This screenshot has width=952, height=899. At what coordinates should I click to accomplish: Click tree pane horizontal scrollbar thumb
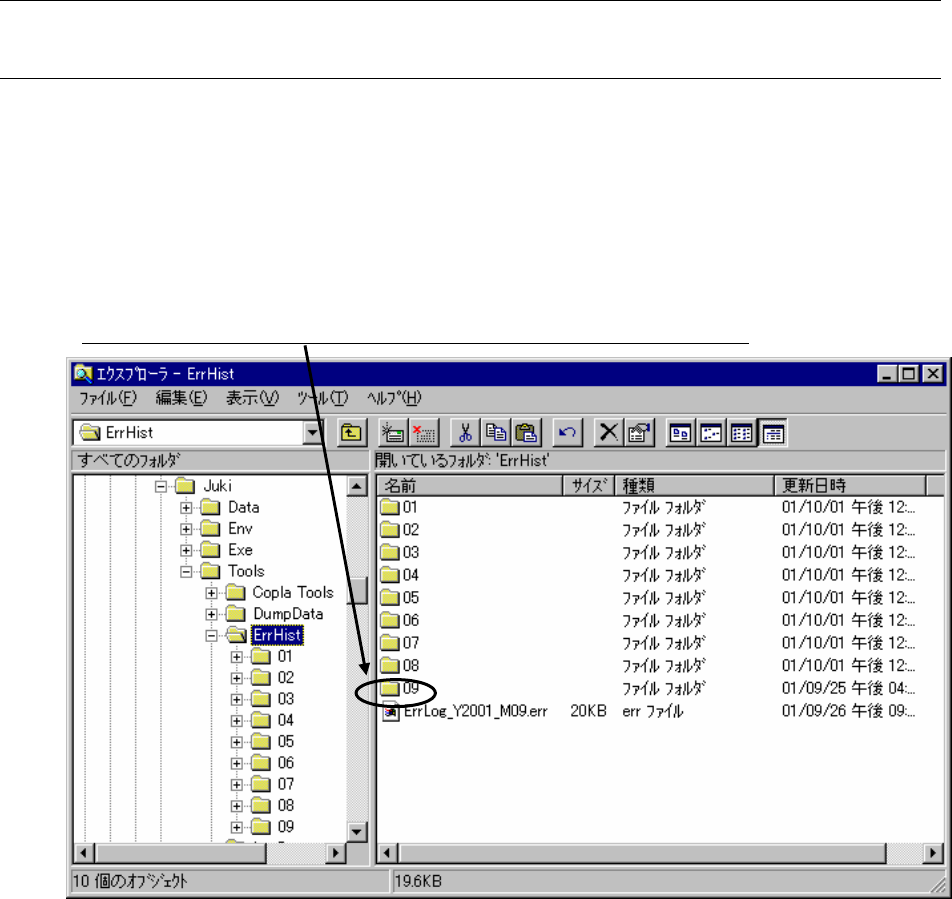pos(180,853)
